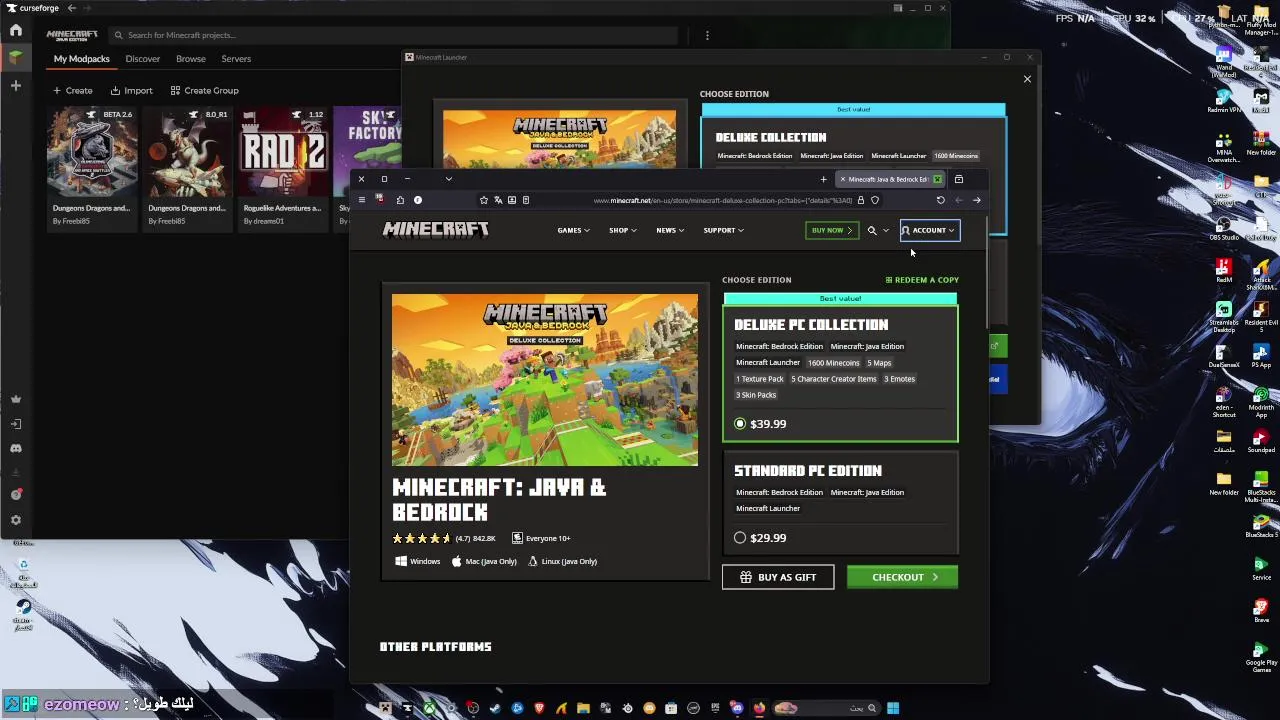This screenshot has height=720, width=1280.
Task: Create a new modpack with Create button
Action: [73, 91]
